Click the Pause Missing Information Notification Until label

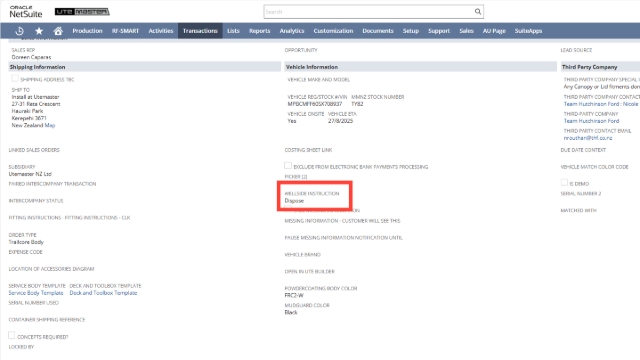pyautogui.click(x=343, y=238)
